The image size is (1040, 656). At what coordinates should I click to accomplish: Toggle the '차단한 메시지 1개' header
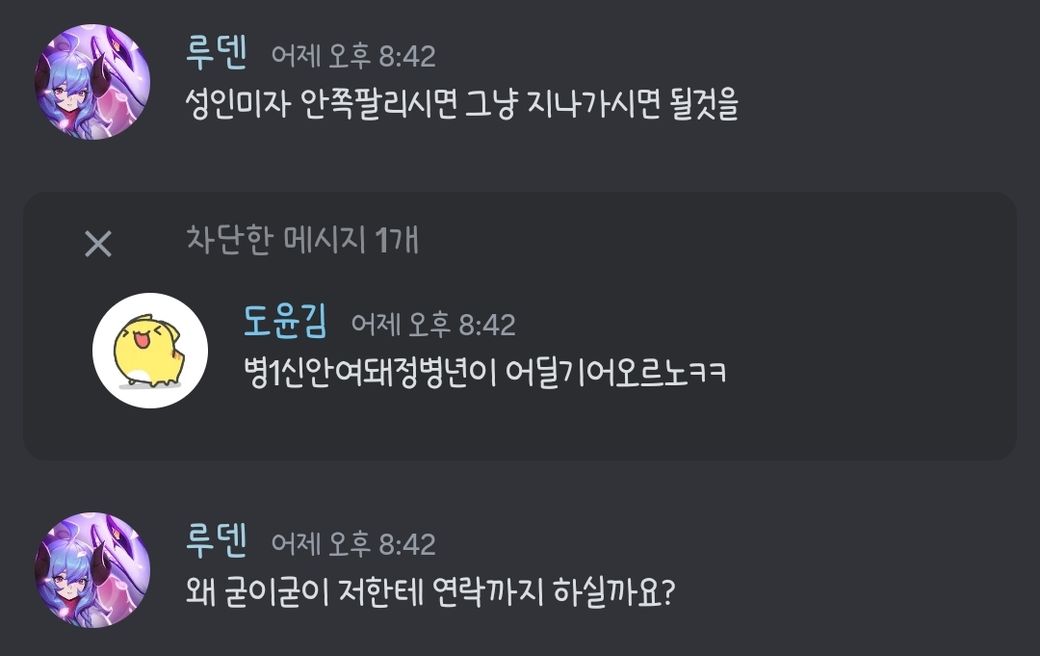pyautogui.click(x=302, y=240)
